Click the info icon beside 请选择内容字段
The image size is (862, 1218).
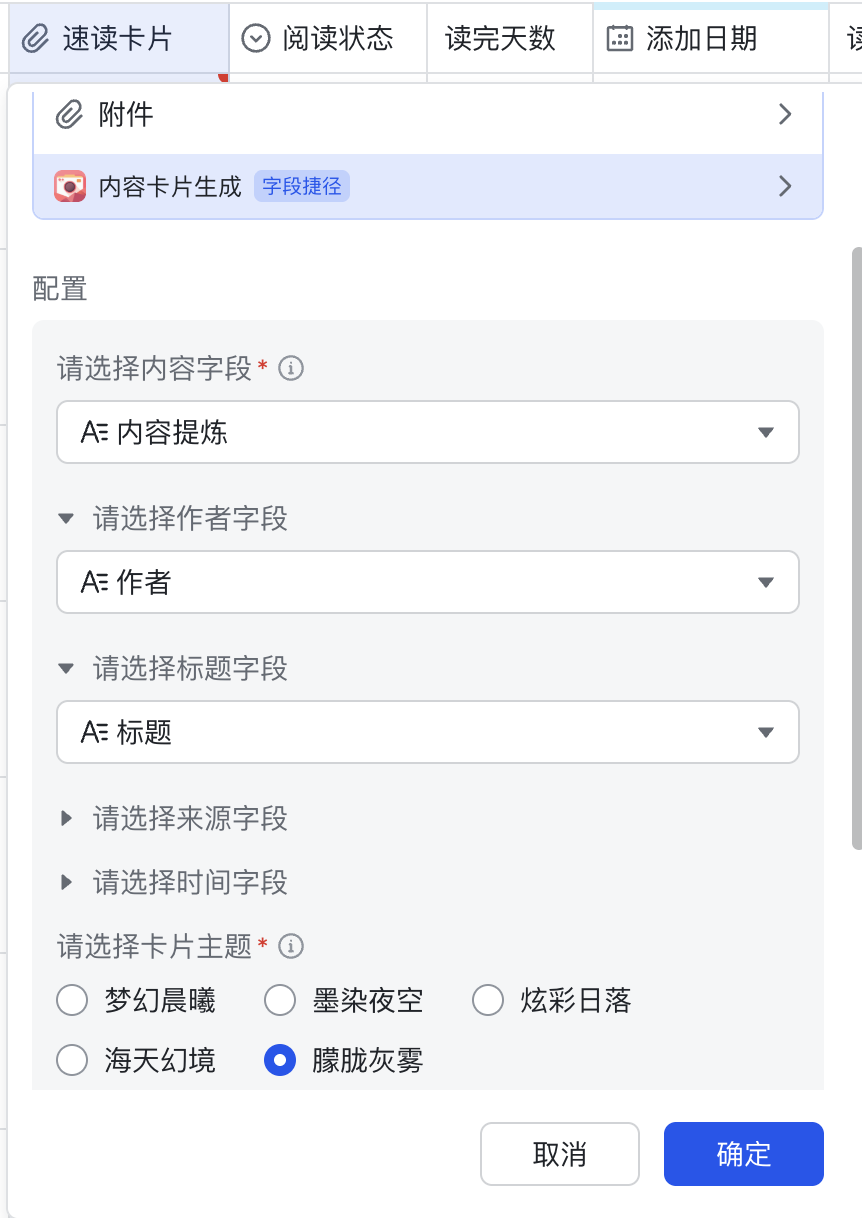tap(291, 369)
